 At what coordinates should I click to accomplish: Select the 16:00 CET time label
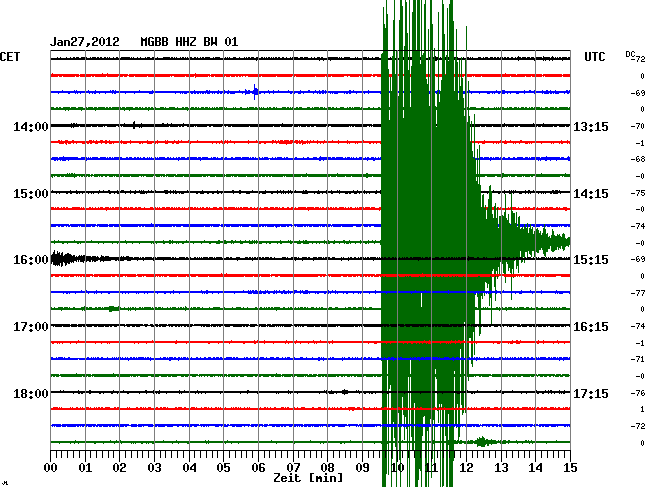tap(31, 260)
